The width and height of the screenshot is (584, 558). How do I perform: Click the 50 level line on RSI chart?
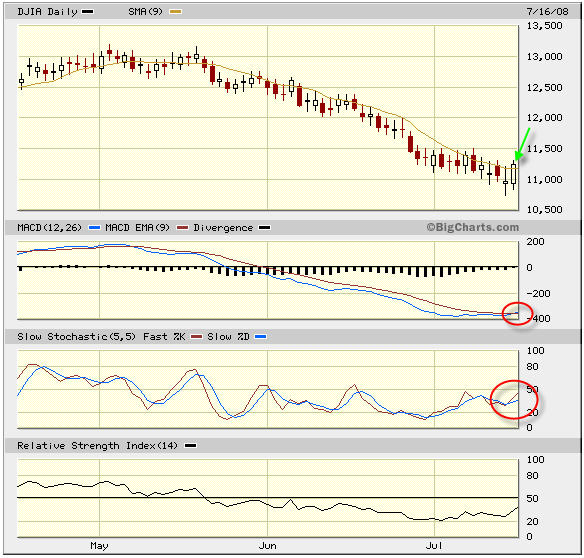(x=268, y=498)
